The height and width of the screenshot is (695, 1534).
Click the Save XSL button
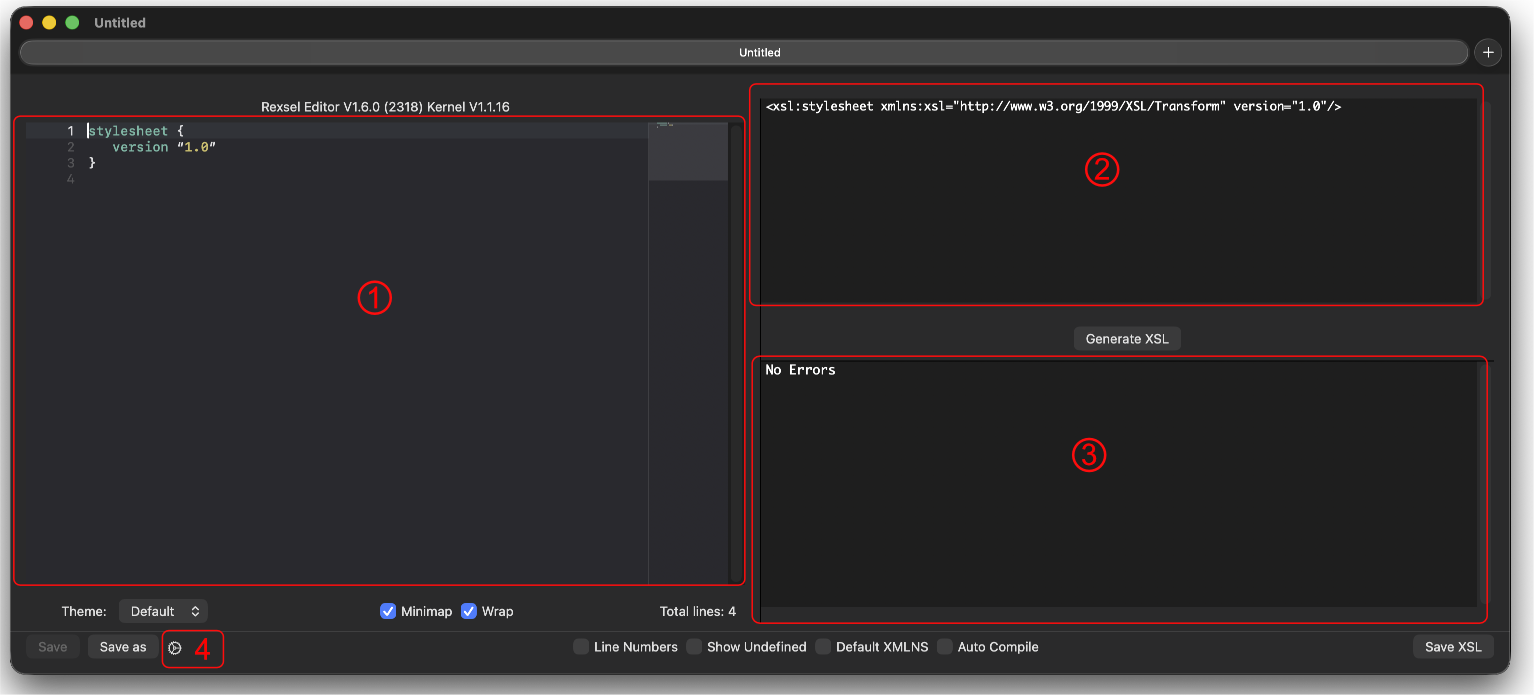point(1453,647)
